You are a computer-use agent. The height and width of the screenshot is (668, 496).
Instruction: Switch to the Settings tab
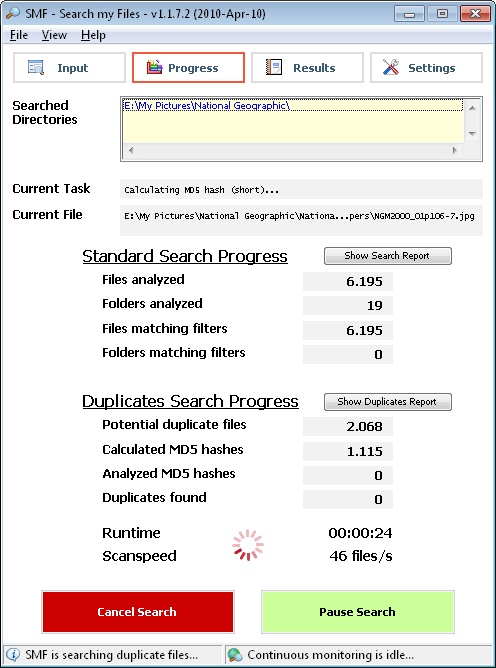[x=426, y=67]
